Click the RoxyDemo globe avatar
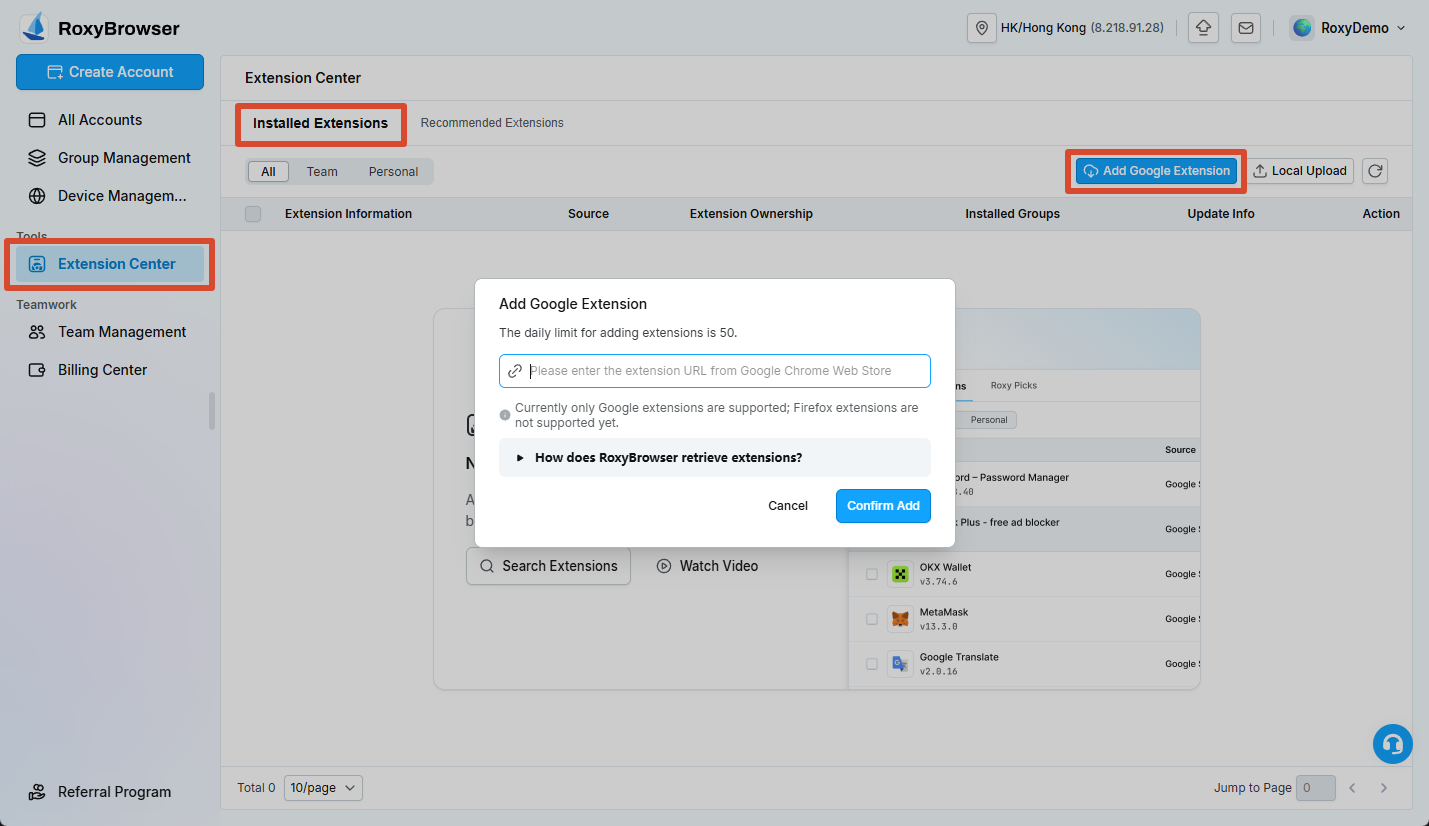The width and height of the screenshot is (1429, 826). [1302, 28]
